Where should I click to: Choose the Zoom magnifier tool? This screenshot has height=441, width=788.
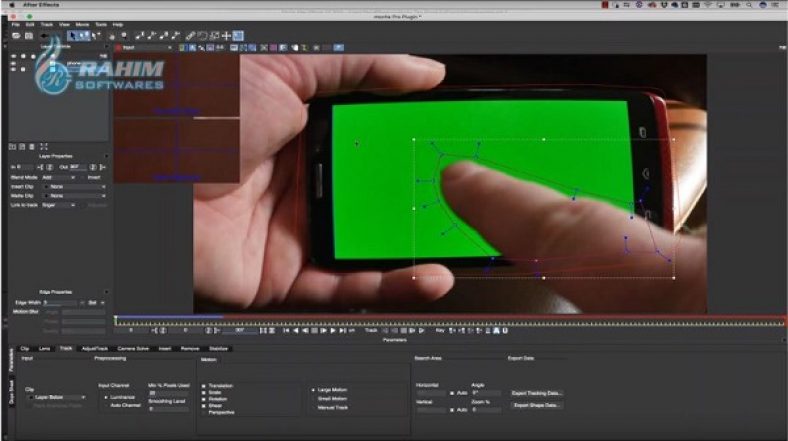[124, 36]
